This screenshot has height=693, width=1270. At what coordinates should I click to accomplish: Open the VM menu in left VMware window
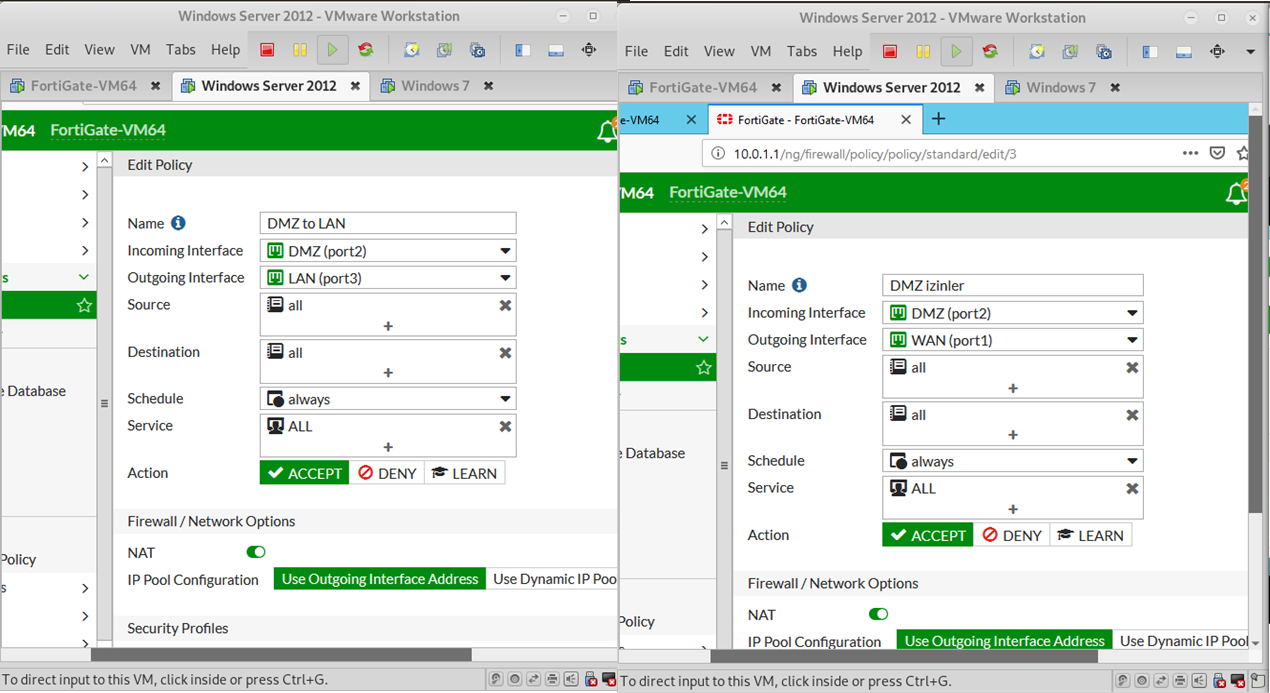click(140, 49)
